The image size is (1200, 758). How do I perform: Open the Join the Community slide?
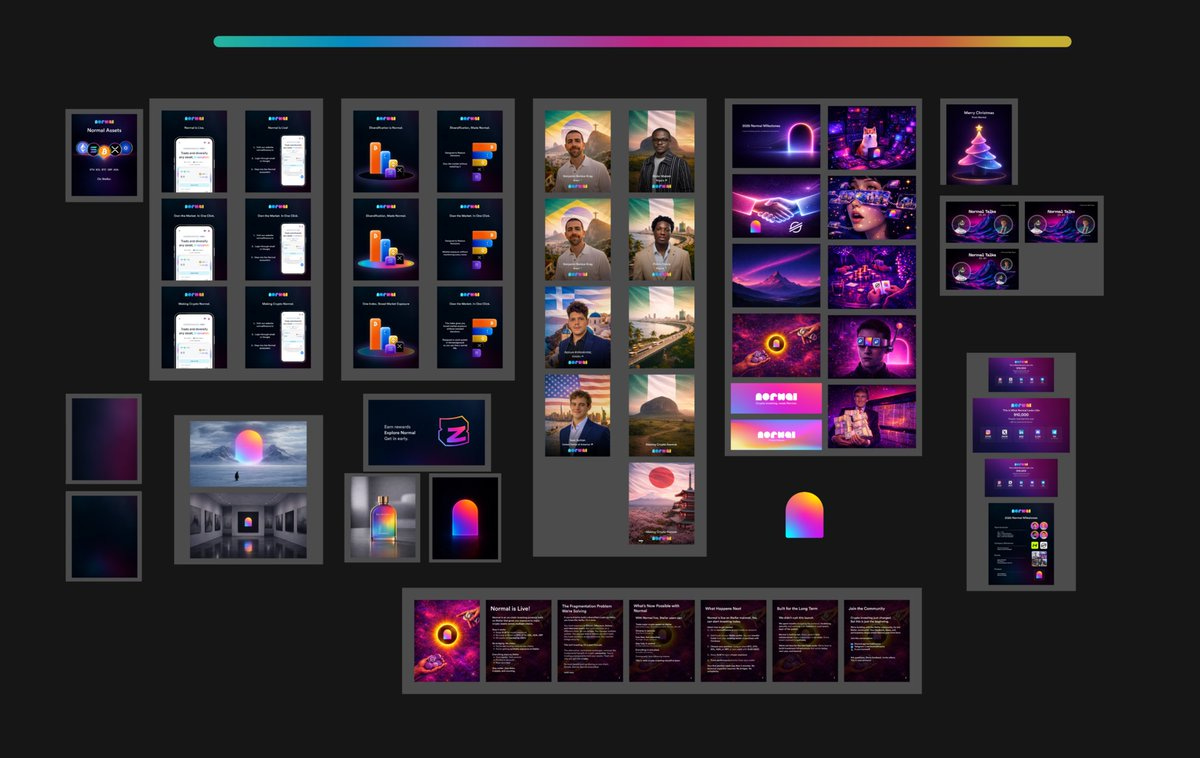pyautogui.click(x=877, y=641)
